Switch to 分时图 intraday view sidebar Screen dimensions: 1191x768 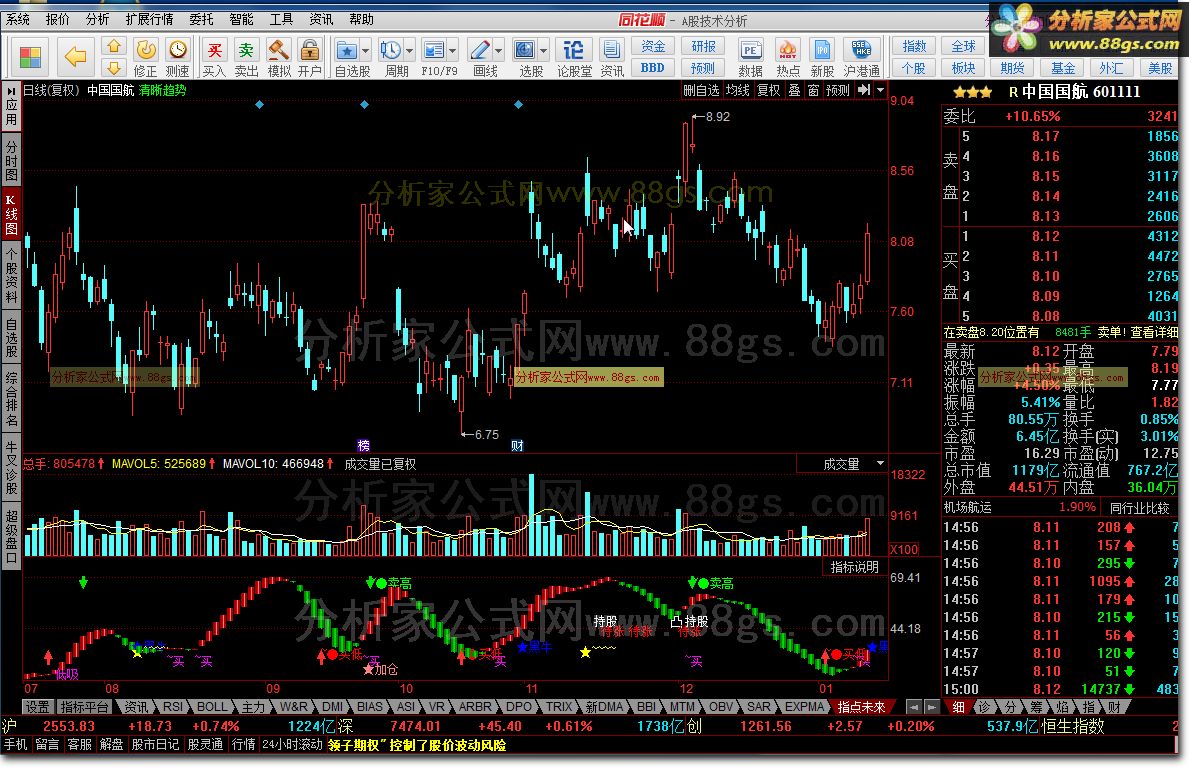pos(11,160)
